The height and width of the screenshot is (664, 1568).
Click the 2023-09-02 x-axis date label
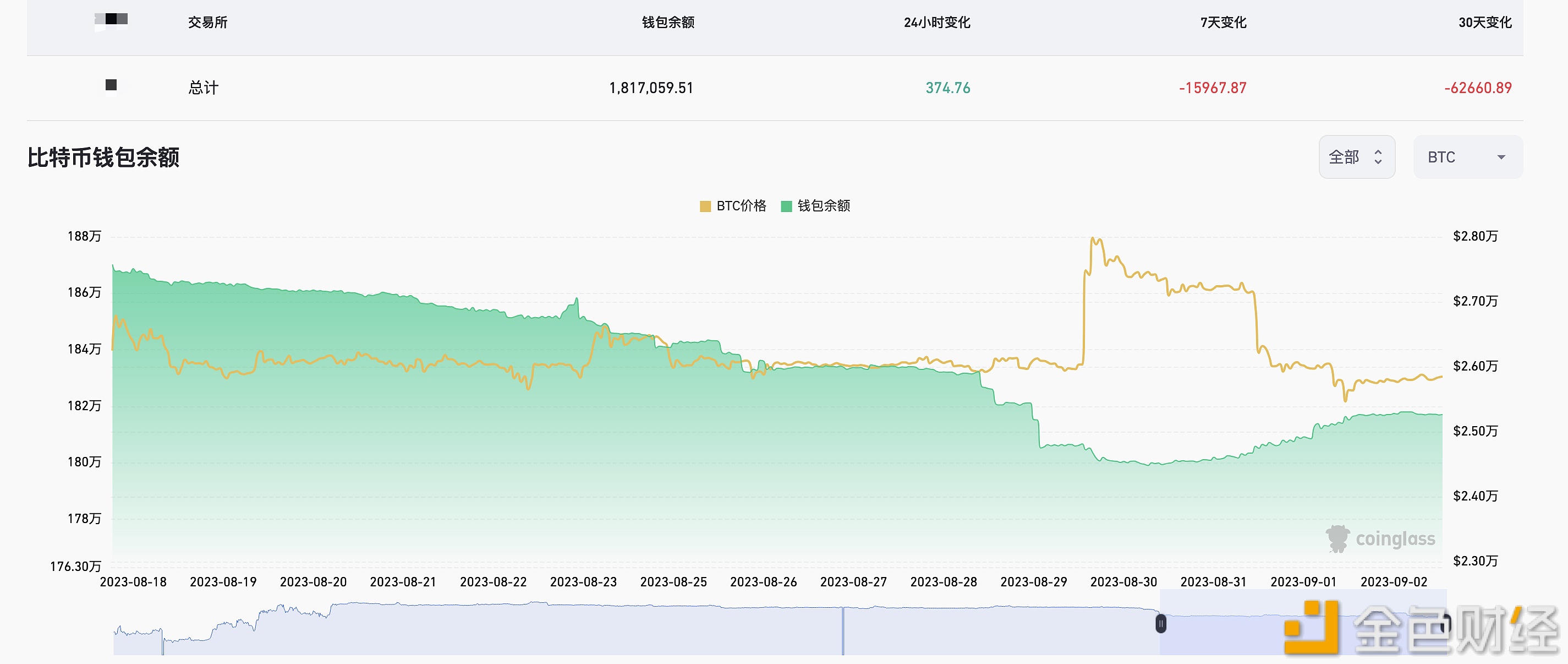click(1394, 582)
